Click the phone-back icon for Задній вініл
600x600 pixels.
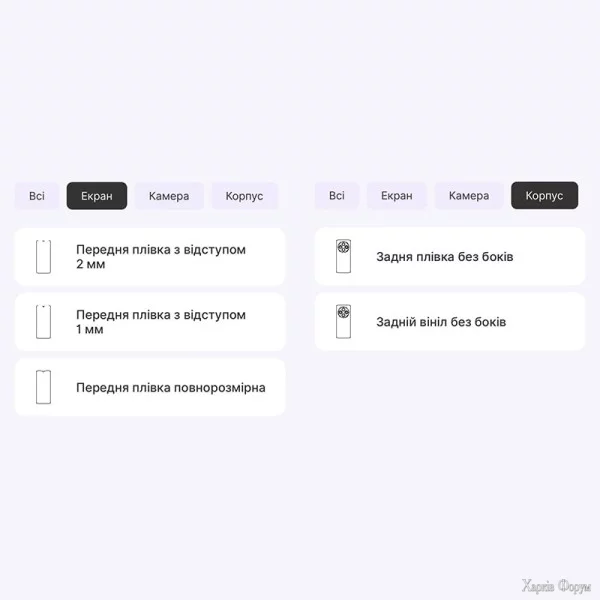pos(343,322)
